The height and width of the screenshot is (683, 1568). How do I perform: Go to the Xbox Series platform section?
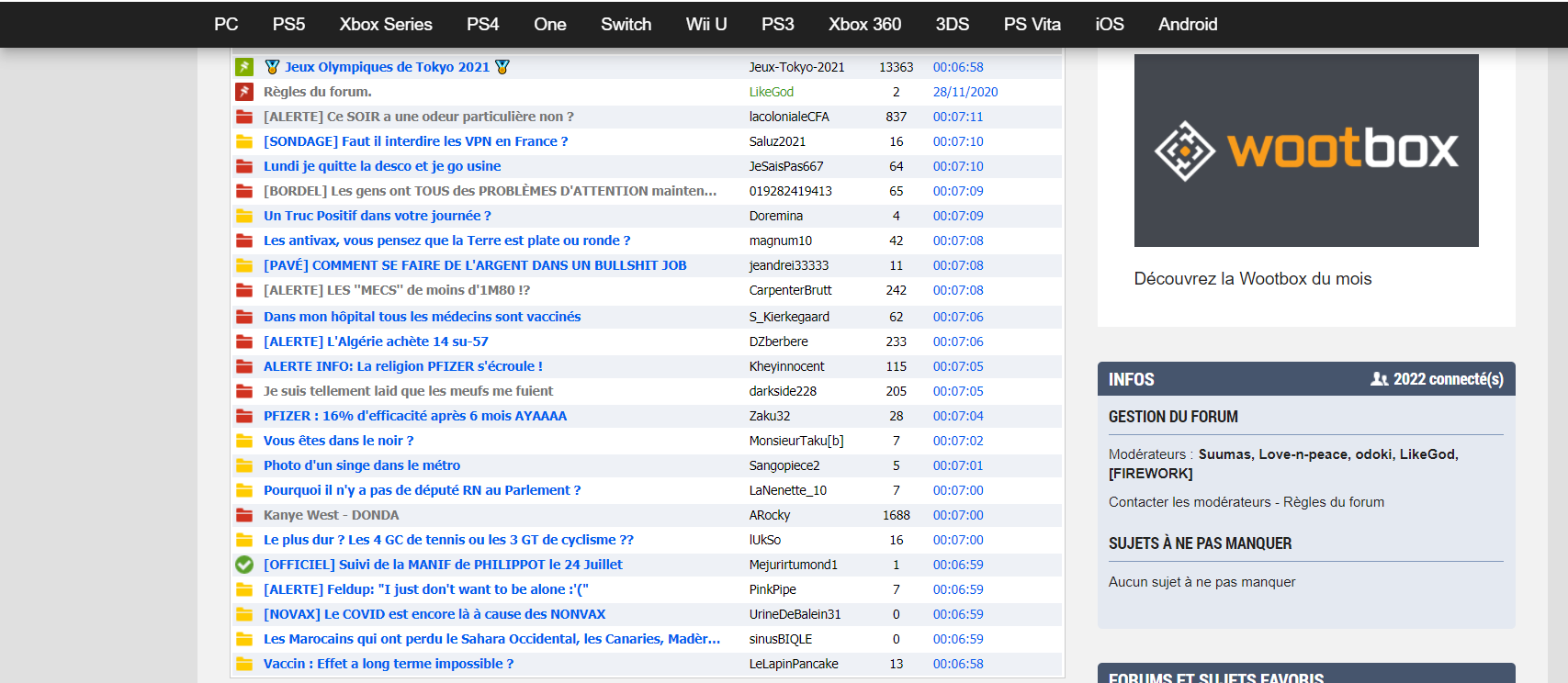(386, 25)
